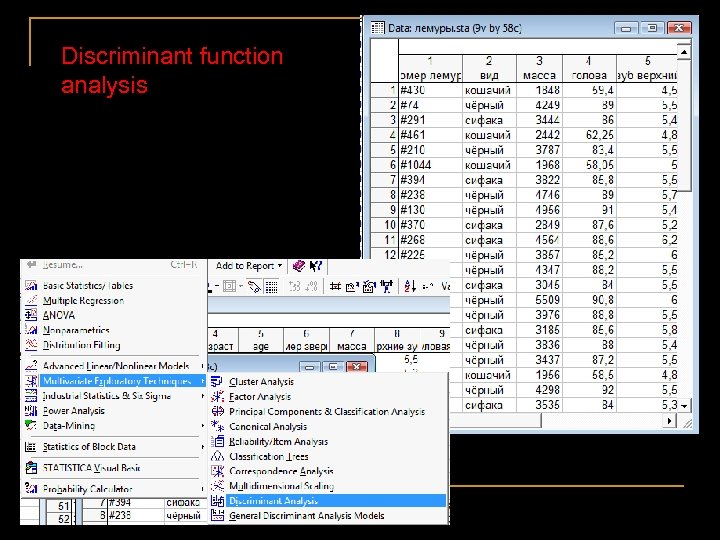Click scroll up arrow in data window
Image resolution: width=720 pixels, height=540 pixels.
click(x=684, y=51)
